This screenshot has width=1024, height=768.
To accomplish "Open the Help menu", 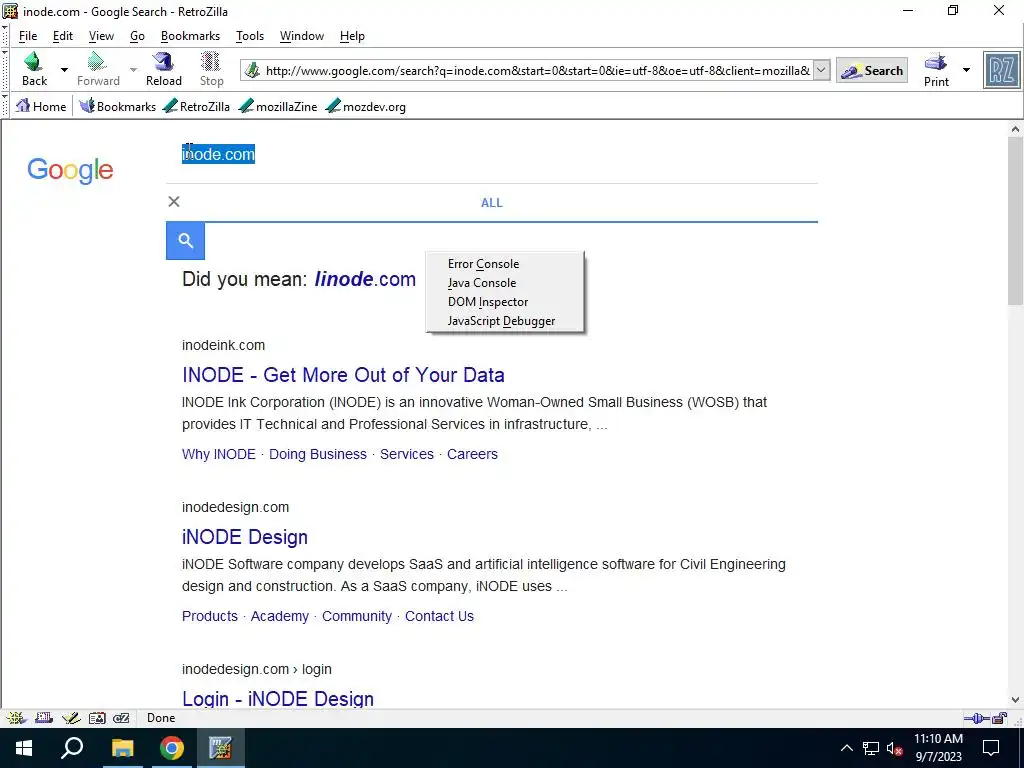I will 352,36.
